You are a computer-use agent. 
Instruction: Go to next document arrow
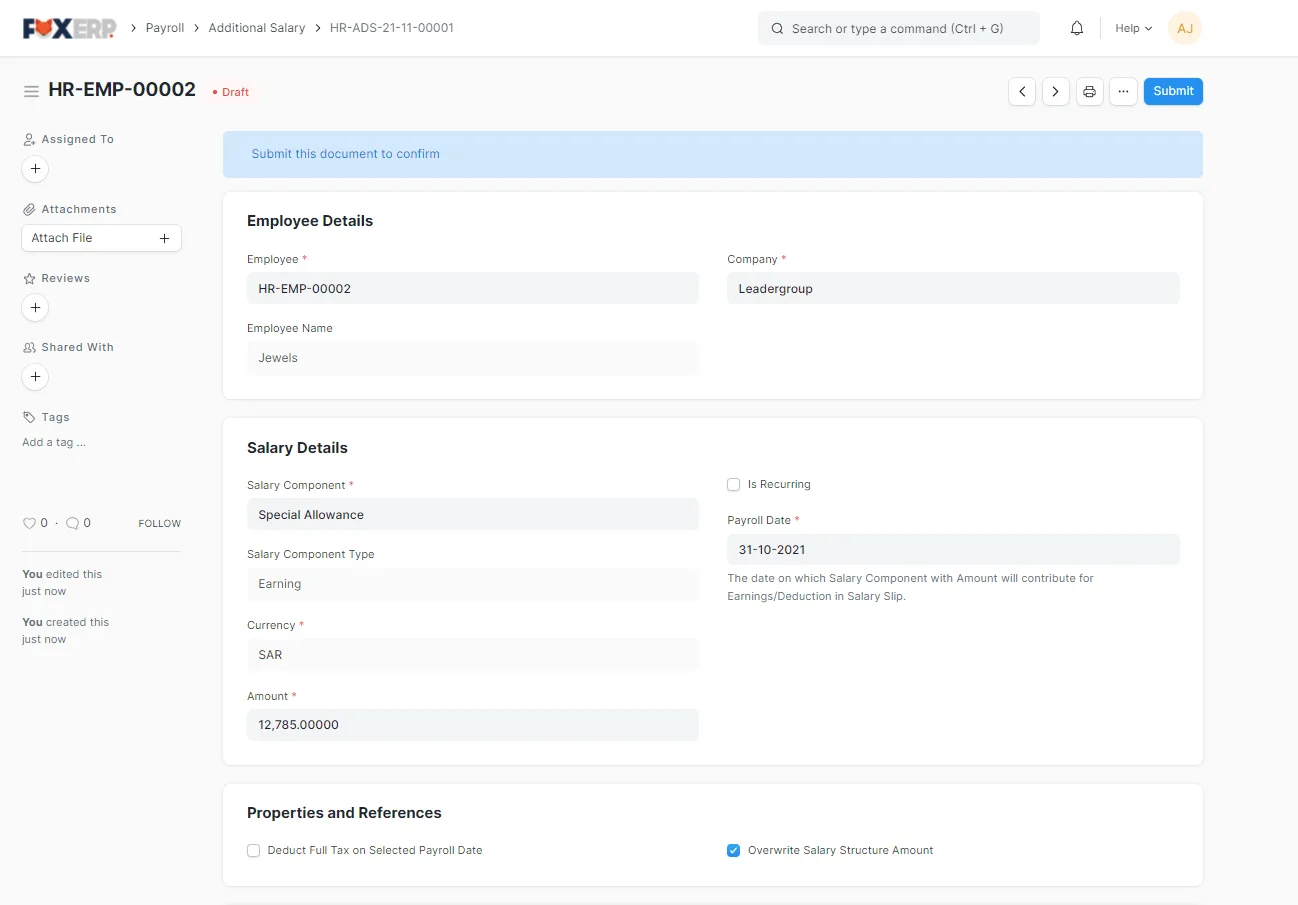coord(1056,91)
